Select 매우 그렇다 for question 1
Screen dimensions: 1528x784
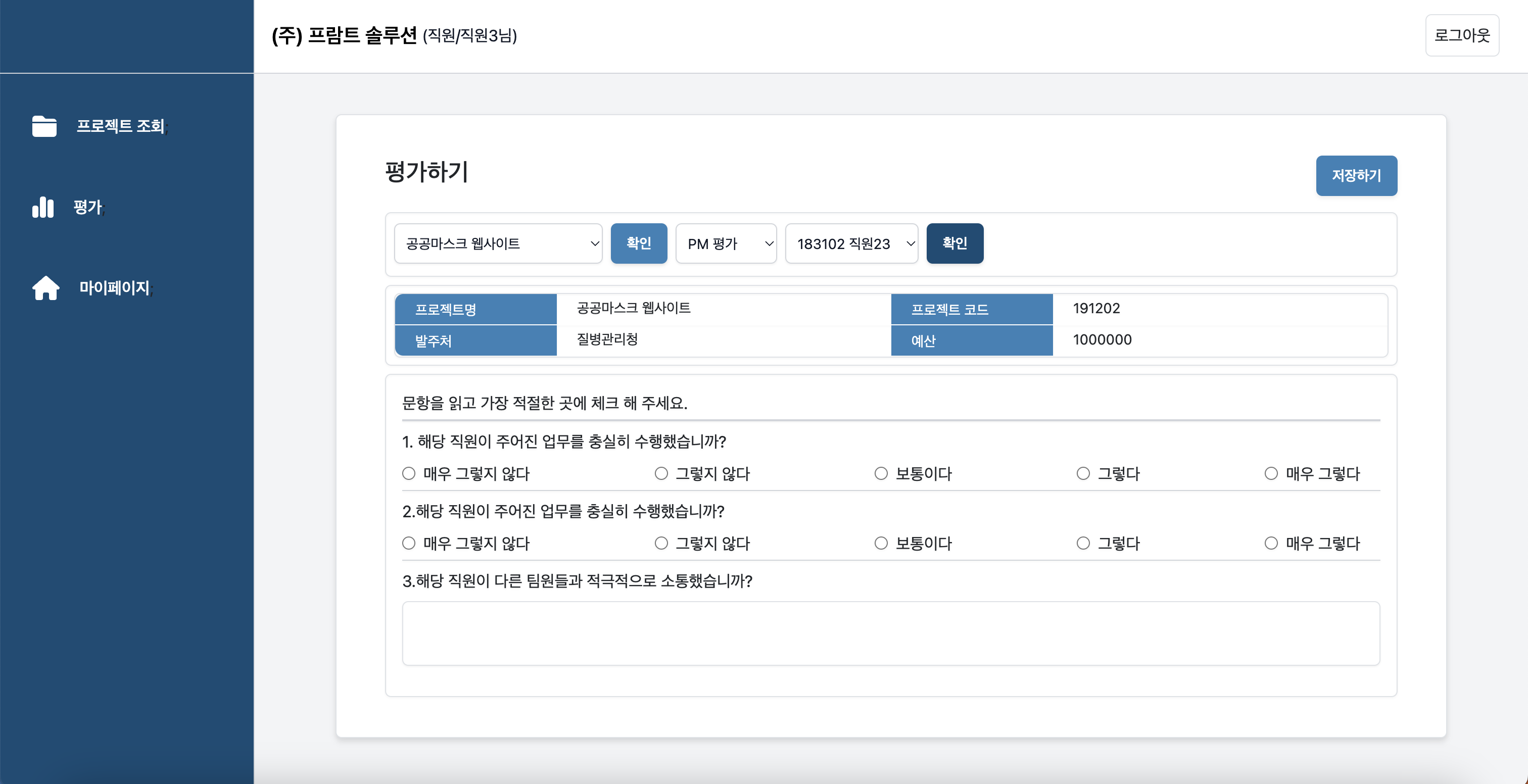[1270, 473]
